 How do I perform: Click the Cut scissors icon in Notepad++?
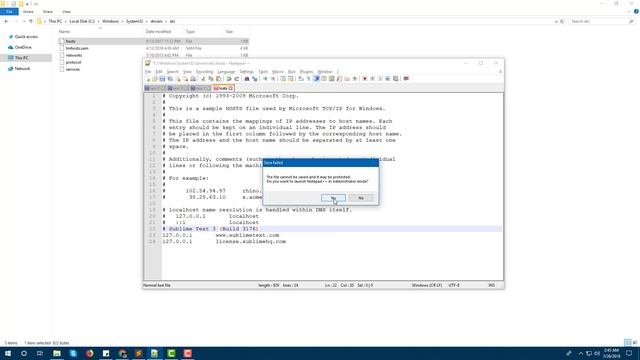(203, 79)
